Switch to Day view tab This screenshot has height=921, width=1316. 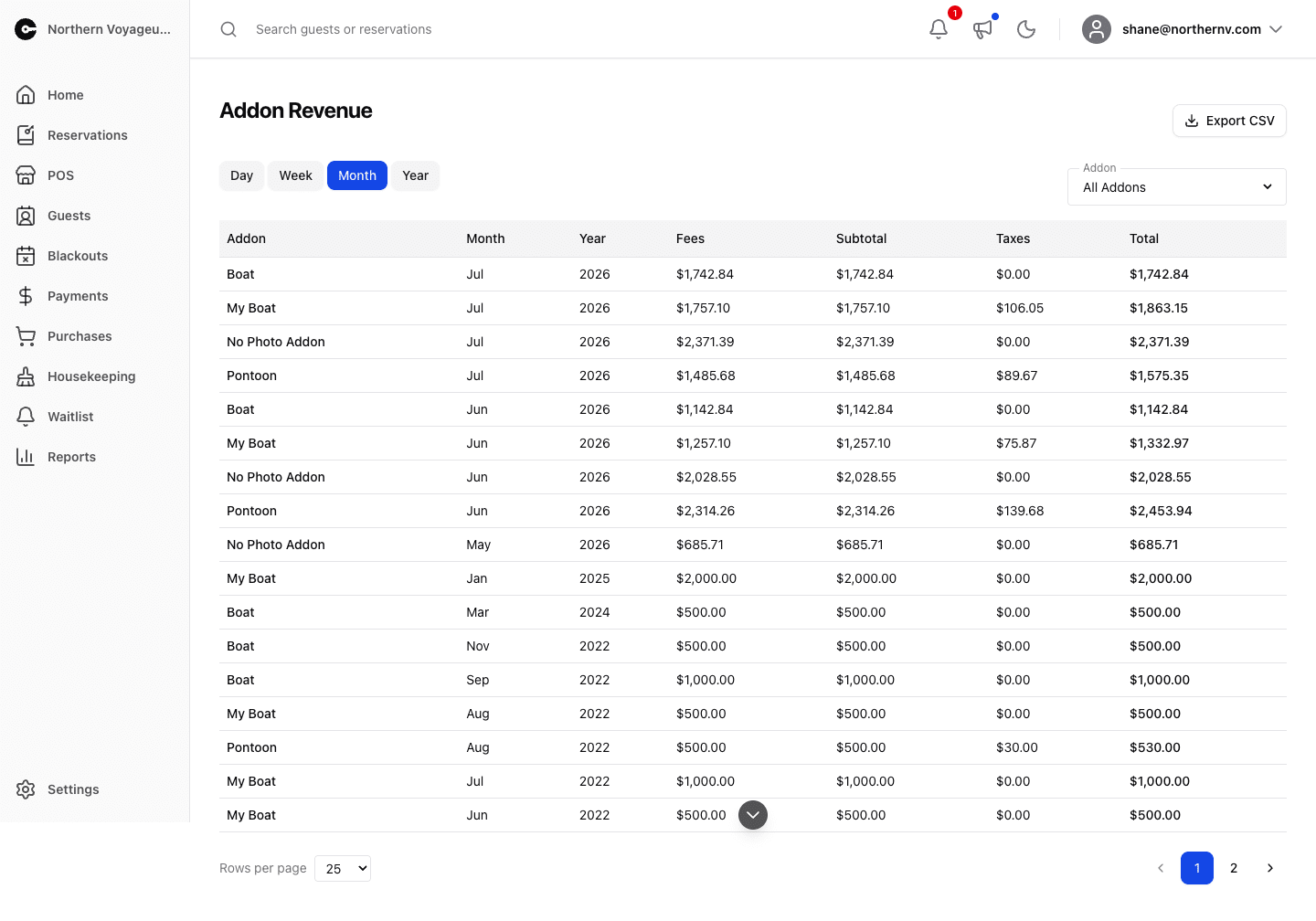tap(241, 175)
